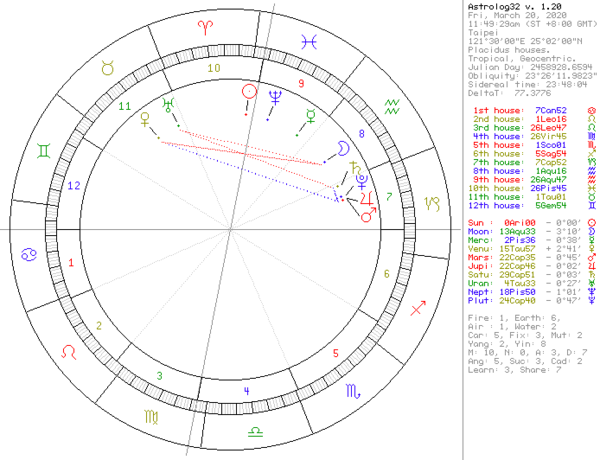Click the red Mars symbol inside the chart
600x460 pixels.
[366, 213]
